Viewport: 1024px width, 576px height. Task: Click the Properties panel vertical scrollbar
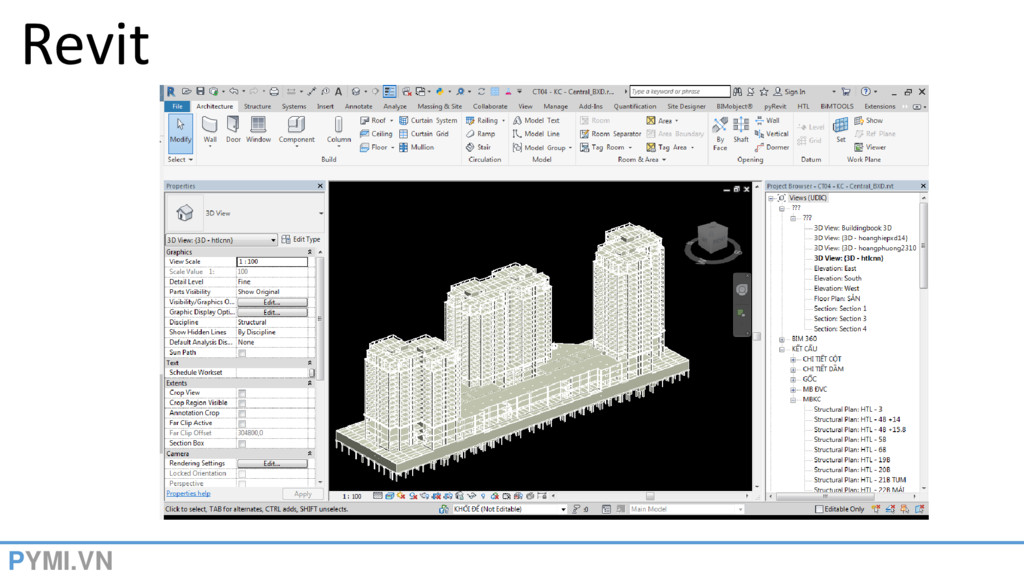click(320, 320)
